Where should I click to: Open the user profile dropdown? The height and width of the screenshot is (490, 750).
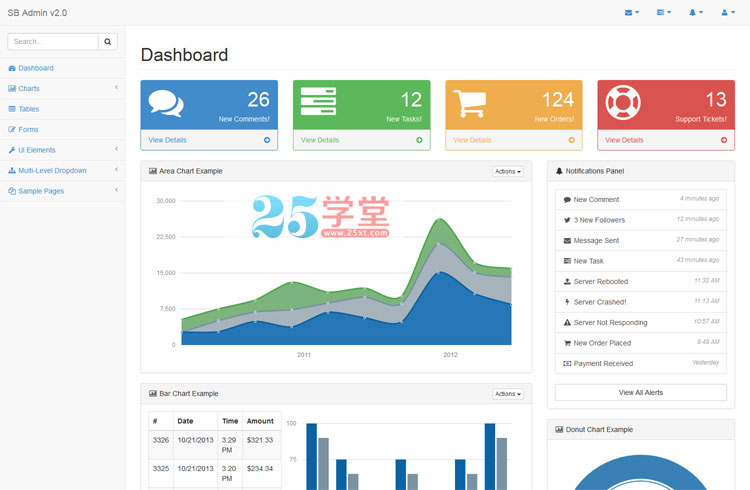click(728, 12)
